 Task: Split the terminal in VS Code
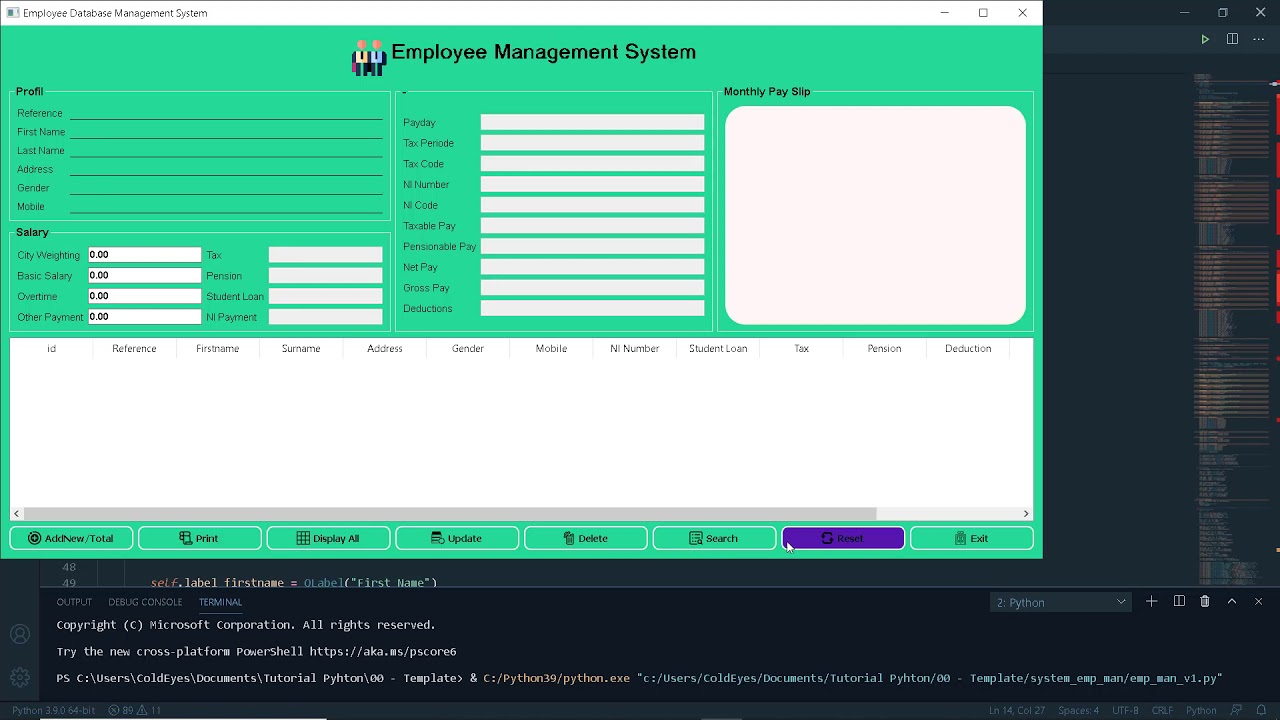click(1179, 601)
